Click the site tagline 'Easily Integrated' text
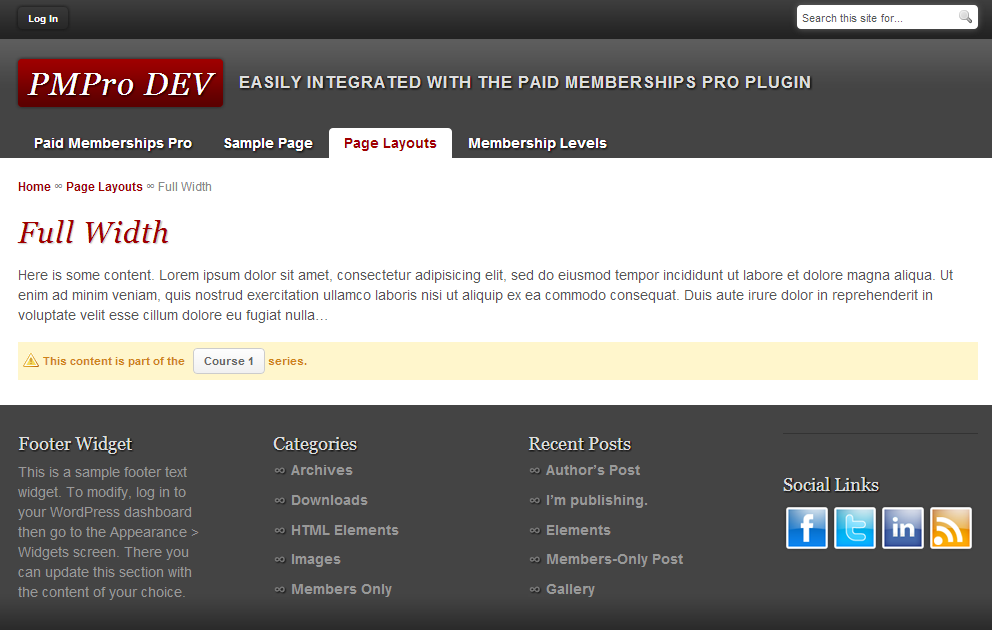Screen dimensions: 992x630 tap(524, 82)
